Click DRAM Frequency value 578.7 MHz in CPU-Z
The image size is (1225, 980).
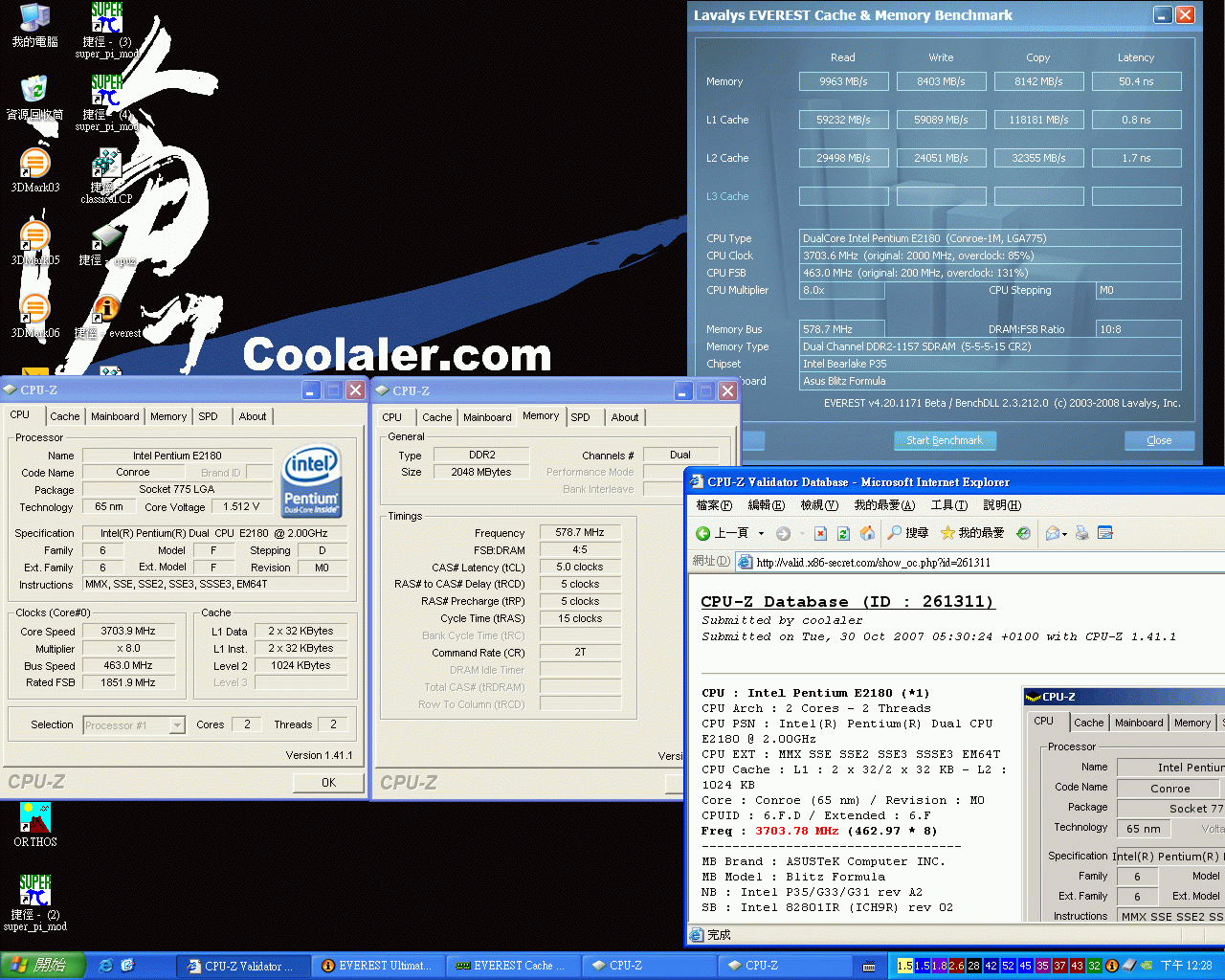coord(580,532)
